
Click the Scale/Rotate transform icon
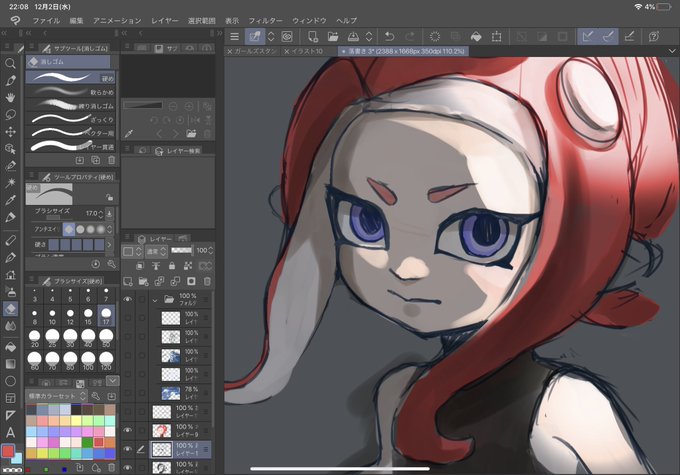497,37
